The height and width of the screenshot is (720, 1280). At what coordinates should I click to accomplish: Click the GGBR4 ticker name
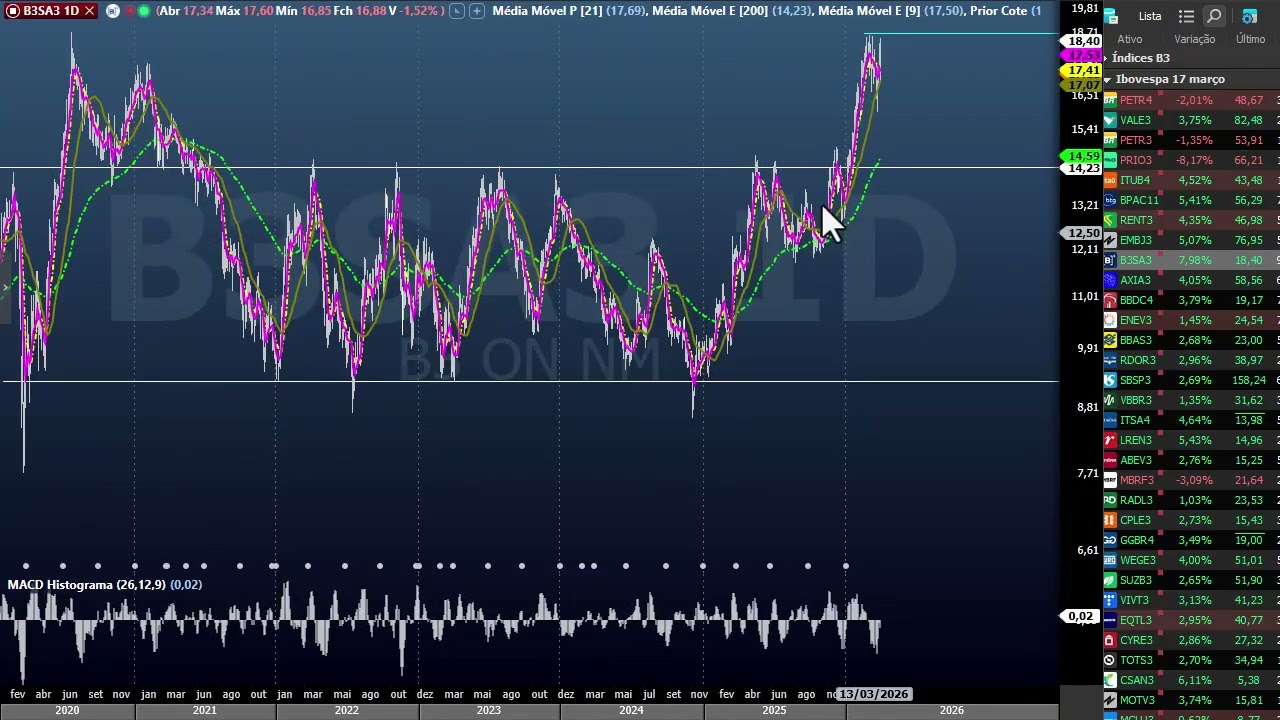click(1137, 540)
